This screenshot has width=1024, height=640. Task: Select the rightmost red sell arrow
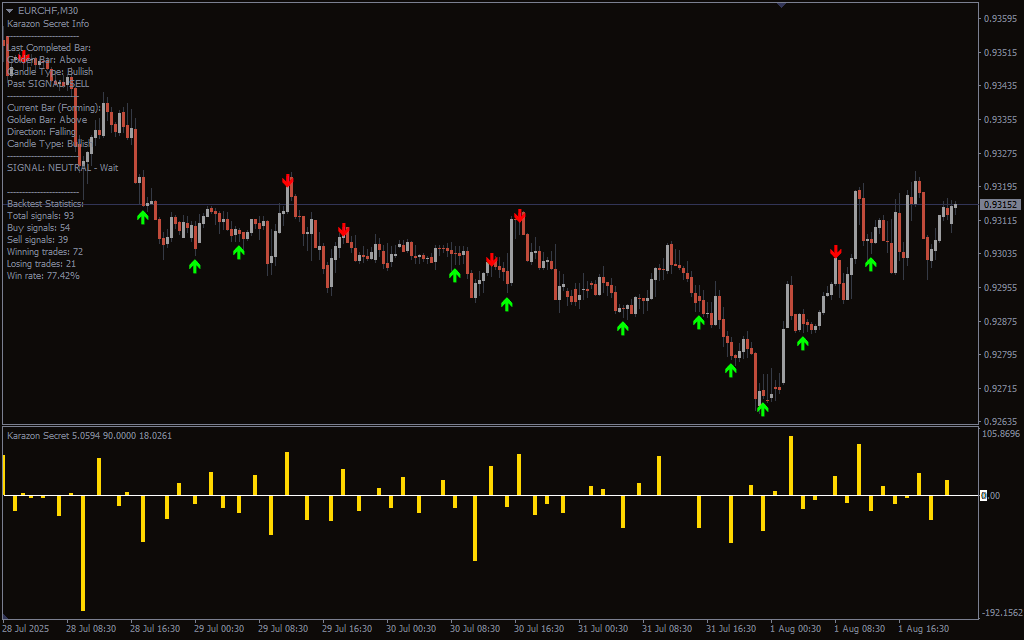[x=836, y=251]
